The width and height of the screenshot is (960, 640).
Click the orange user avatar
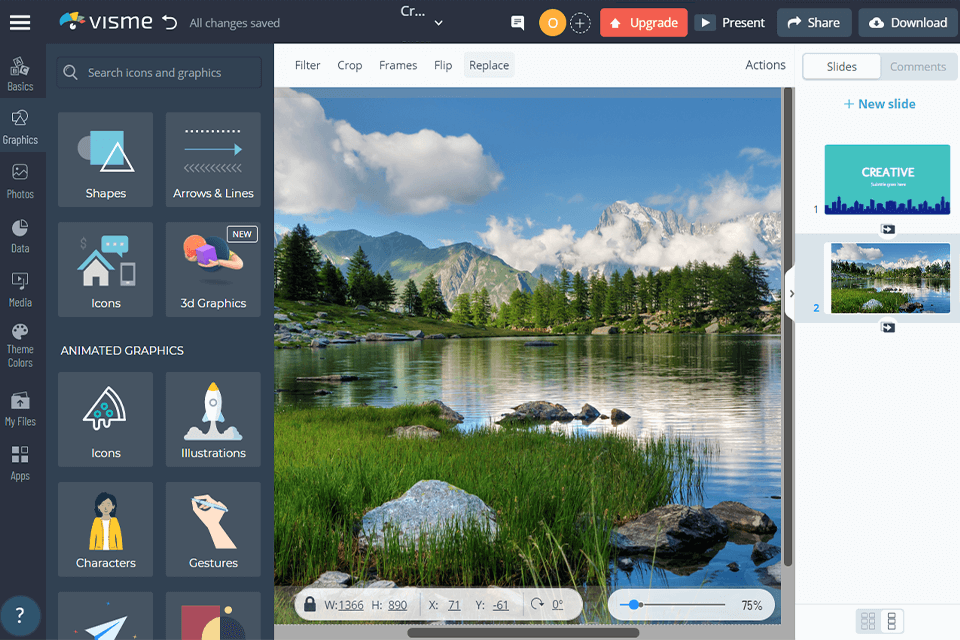[552, 23]
